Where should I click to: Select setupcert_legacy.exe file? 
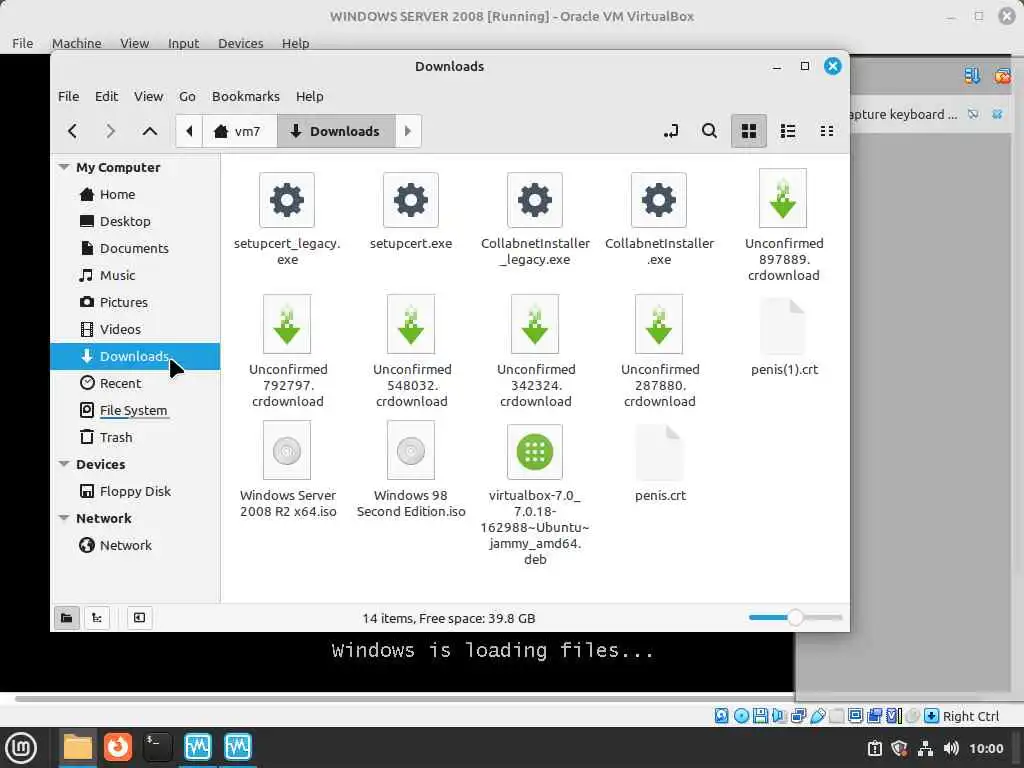click(287, 219)
